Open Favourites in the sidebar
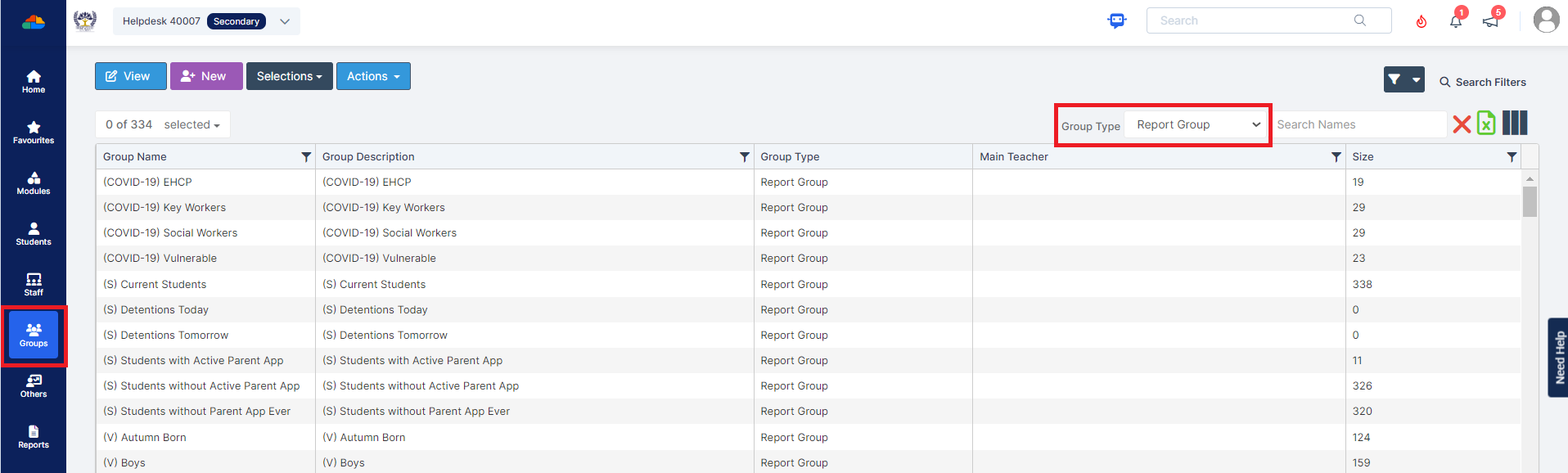The width and height of the screenshot is (1568, 473). point(34,133)
